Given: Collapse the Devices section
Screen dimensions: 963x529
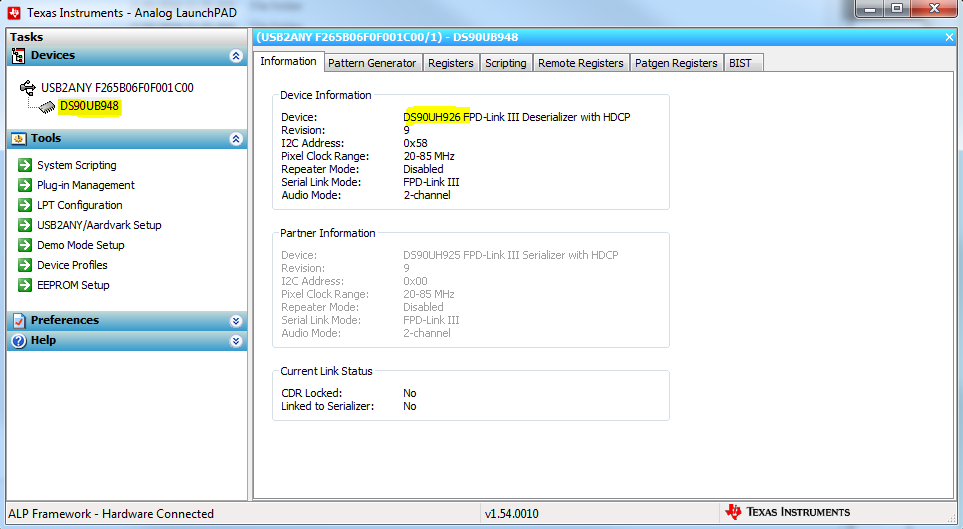Looking at the screenshot, I should click(x=236, y=56).
